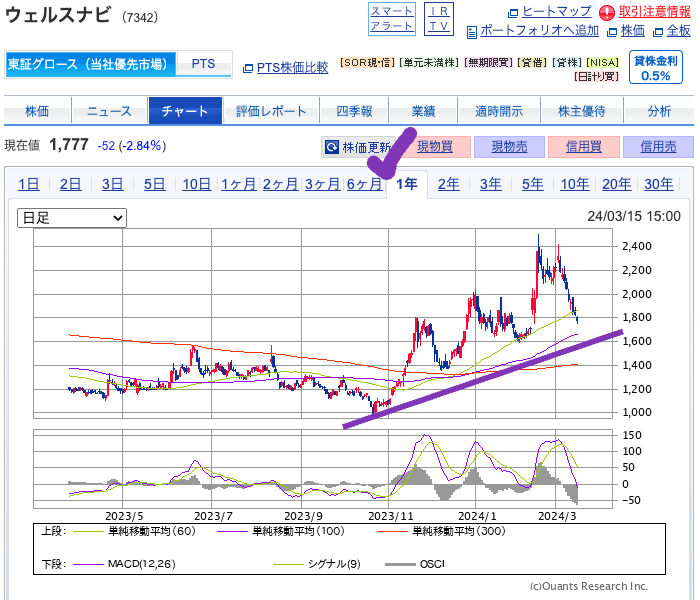Select the 30年 chart period

click(658, 184)
